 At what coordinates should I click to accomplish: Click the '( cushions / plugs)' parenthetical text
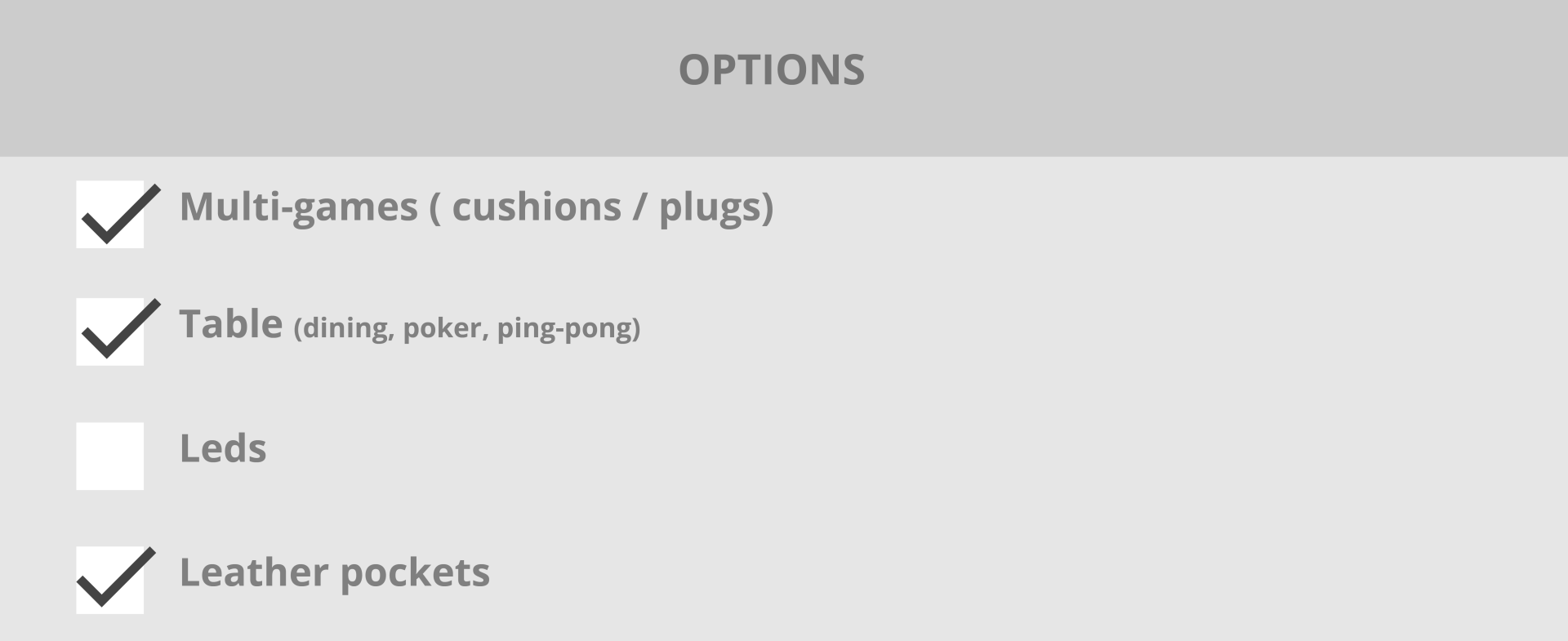click(601, 207)
